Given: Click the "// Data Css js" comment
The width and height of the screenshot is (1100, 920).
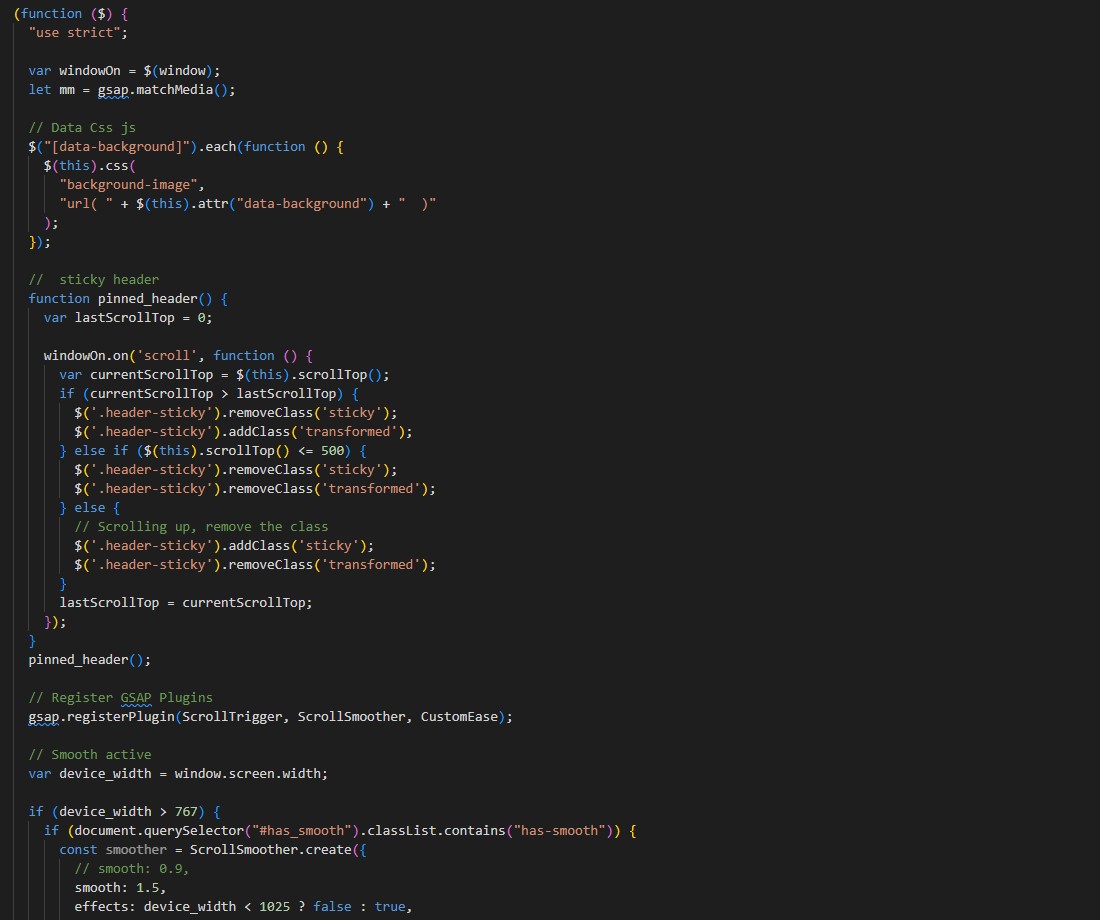Looking at the screenshot, I should [x=82, y=128].
